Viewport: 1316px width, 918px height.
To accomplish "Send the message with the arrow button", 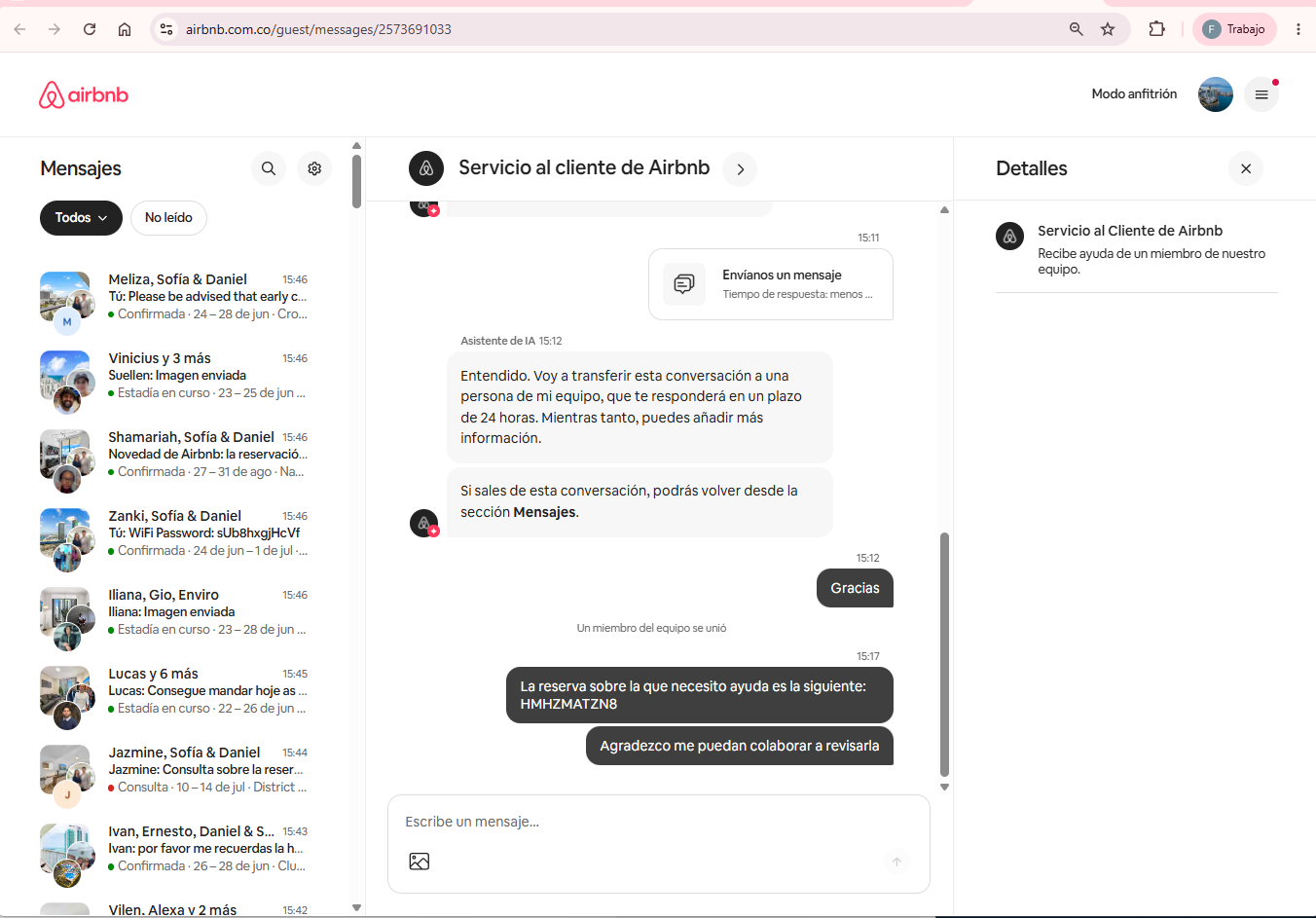I will tap(897, 862).
